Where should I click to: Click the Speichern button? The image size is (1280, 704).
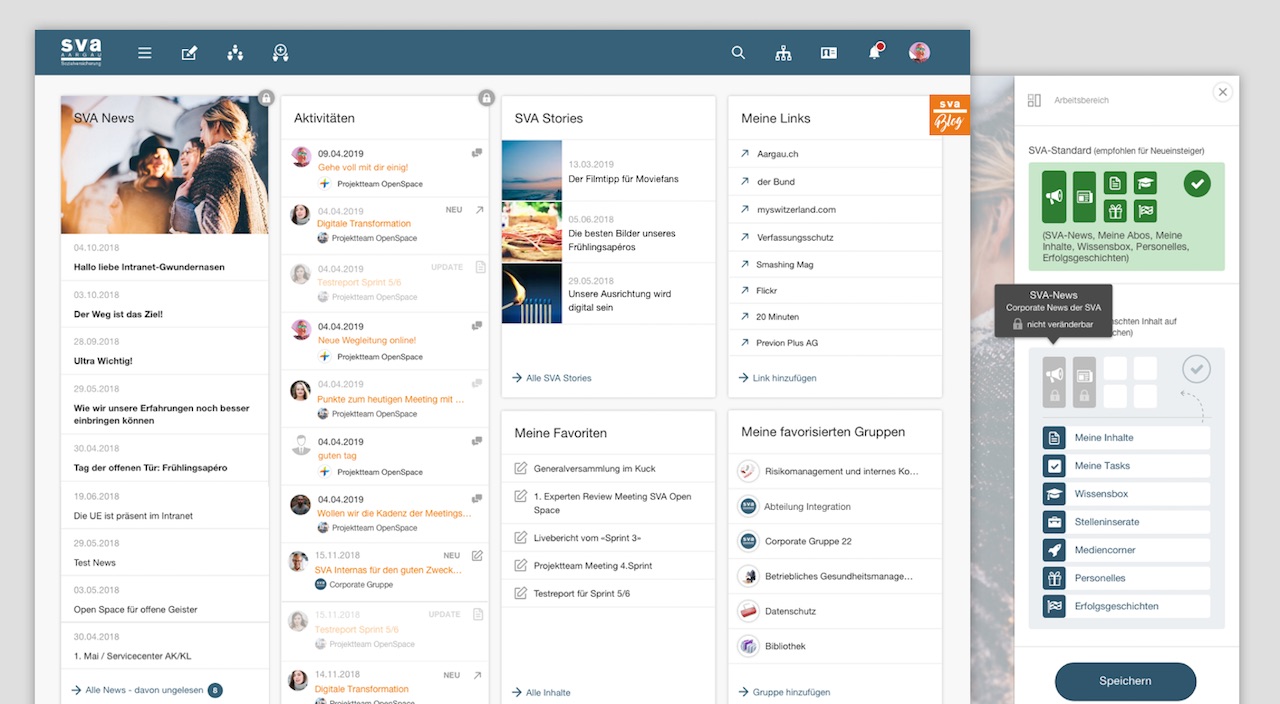pyautogui.click(x=1125, y=681)
